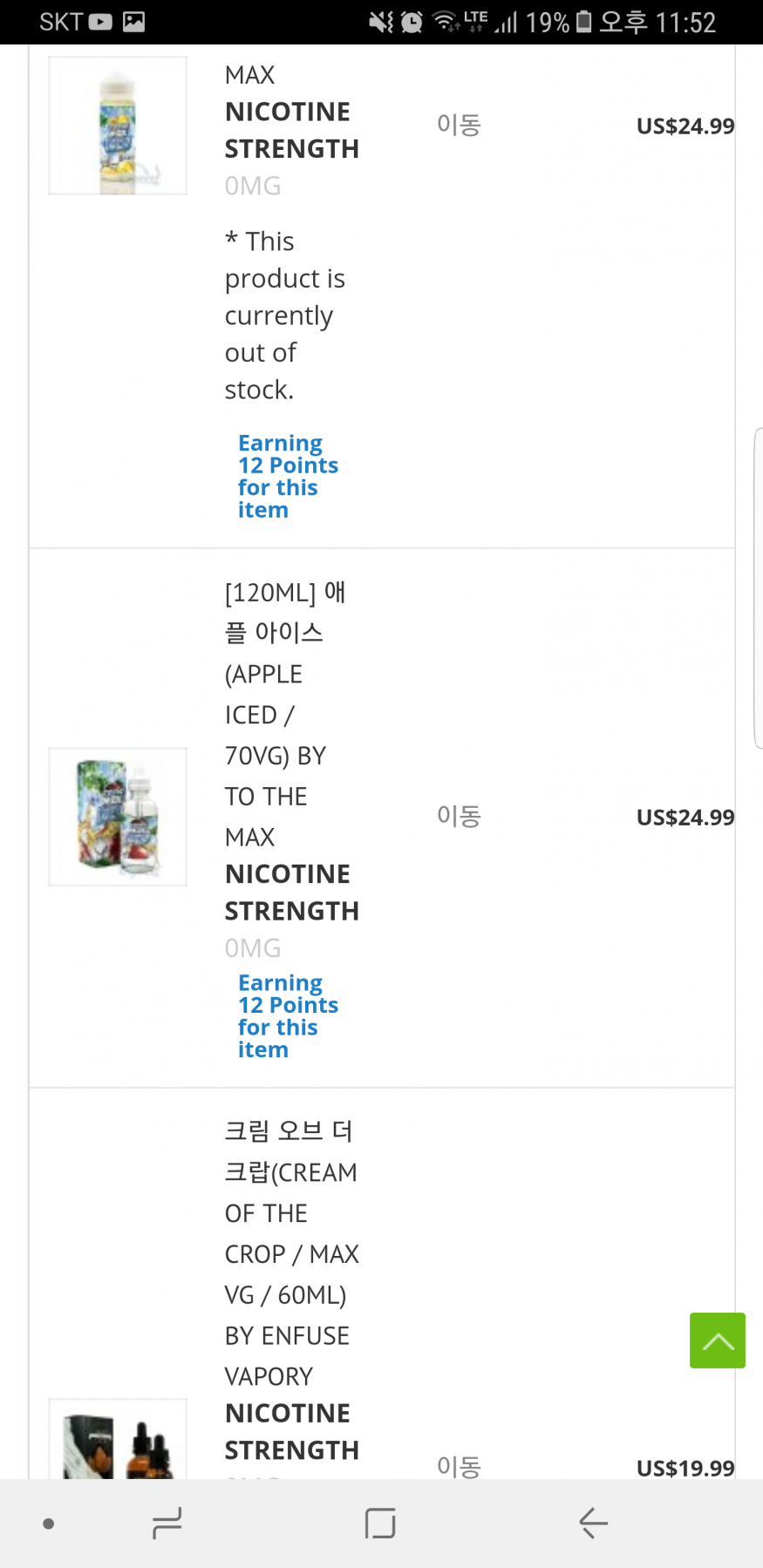The height and width of the screenshot is (1568, 763).
Task: Click 이동 button for Cream of the Crop
Action: click(459, 1467)
